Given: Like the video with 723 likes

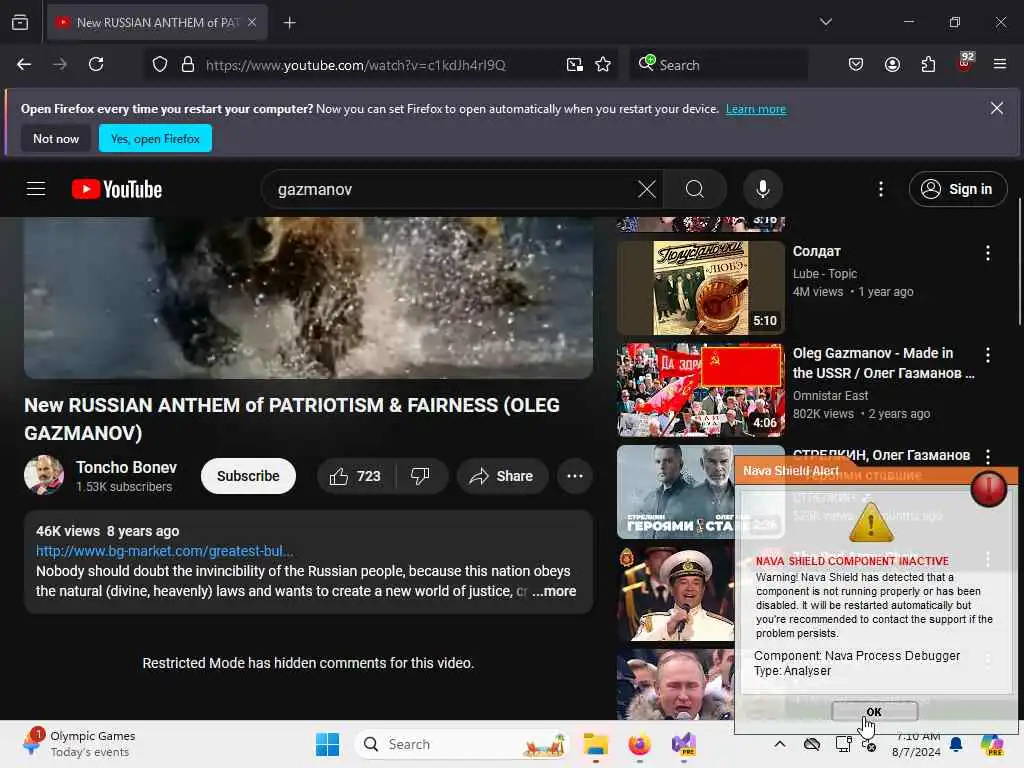Looking at the screenshot, I should pyautogui.click(x=356, y=476).
